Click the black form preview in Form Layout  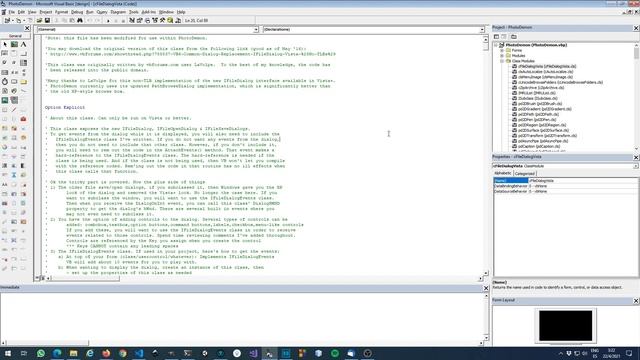[565, 325]
